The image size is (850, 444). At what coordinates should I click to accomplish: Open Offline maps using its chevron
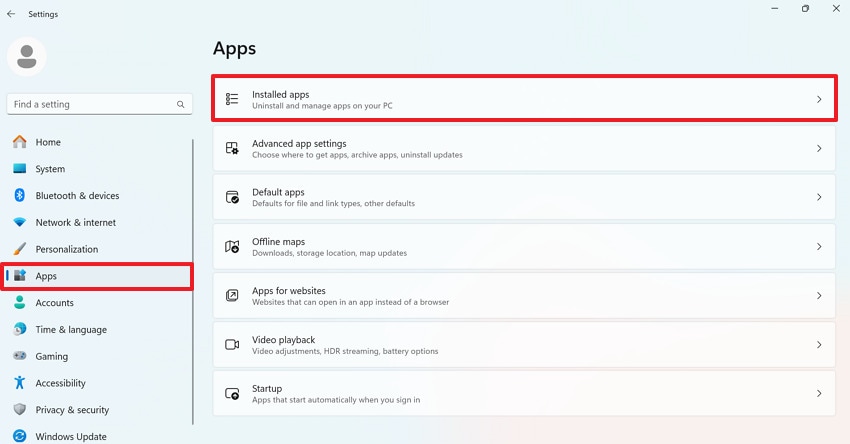tap(819, 247)
